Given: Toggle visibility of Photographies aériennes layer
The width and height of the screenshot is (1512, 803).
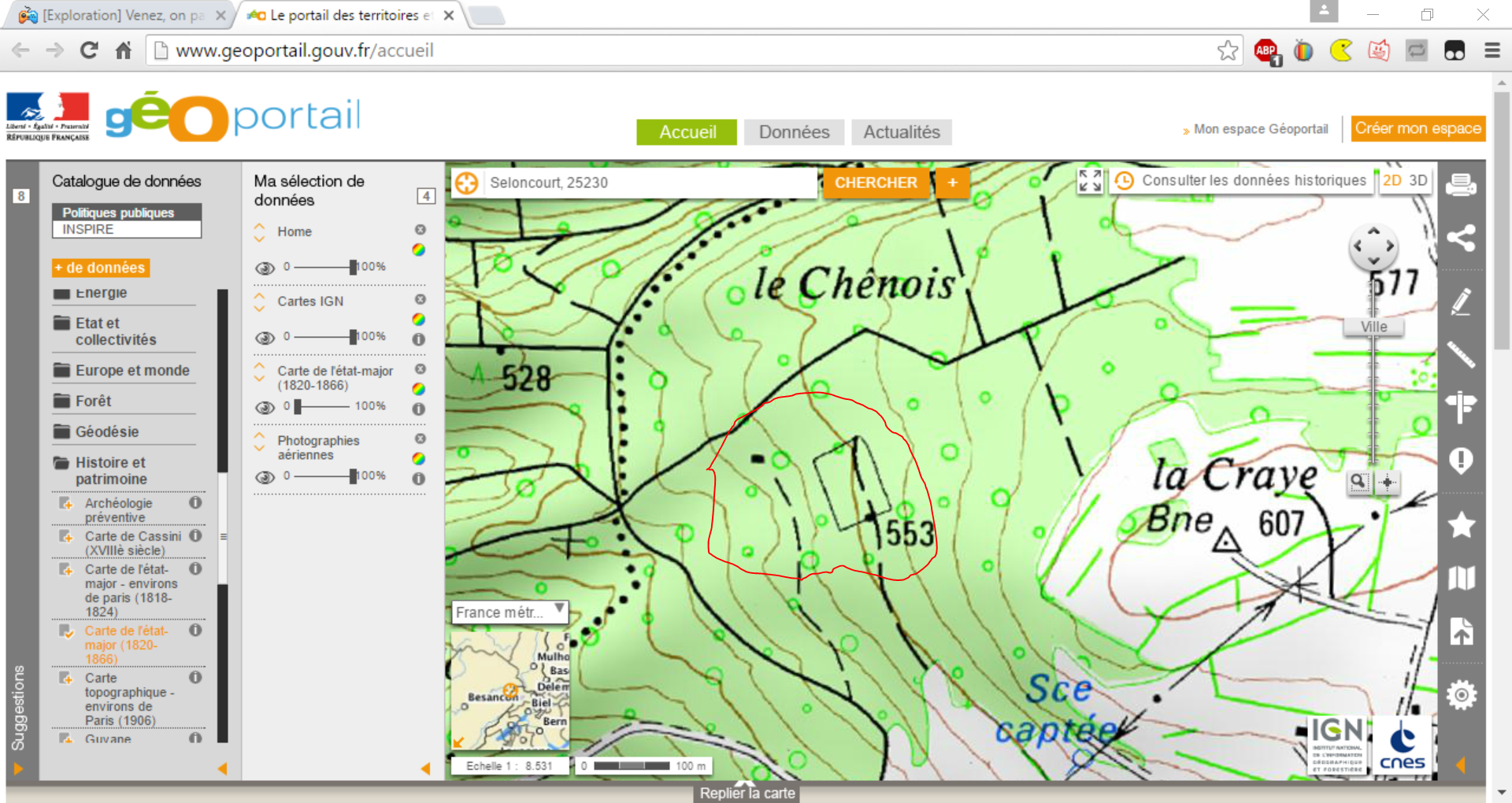Looking at the screenshot, I should [x=265, y=477].
